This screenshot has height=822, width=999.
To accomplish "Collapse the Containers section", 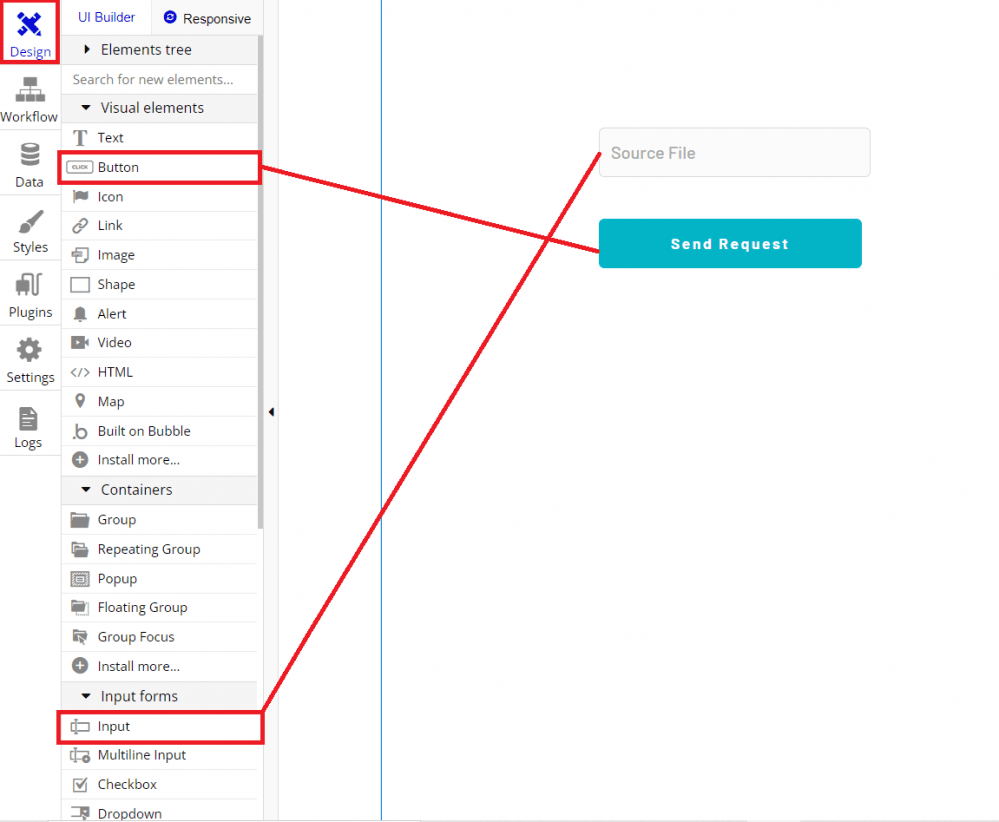I will [x=86, y=490].
